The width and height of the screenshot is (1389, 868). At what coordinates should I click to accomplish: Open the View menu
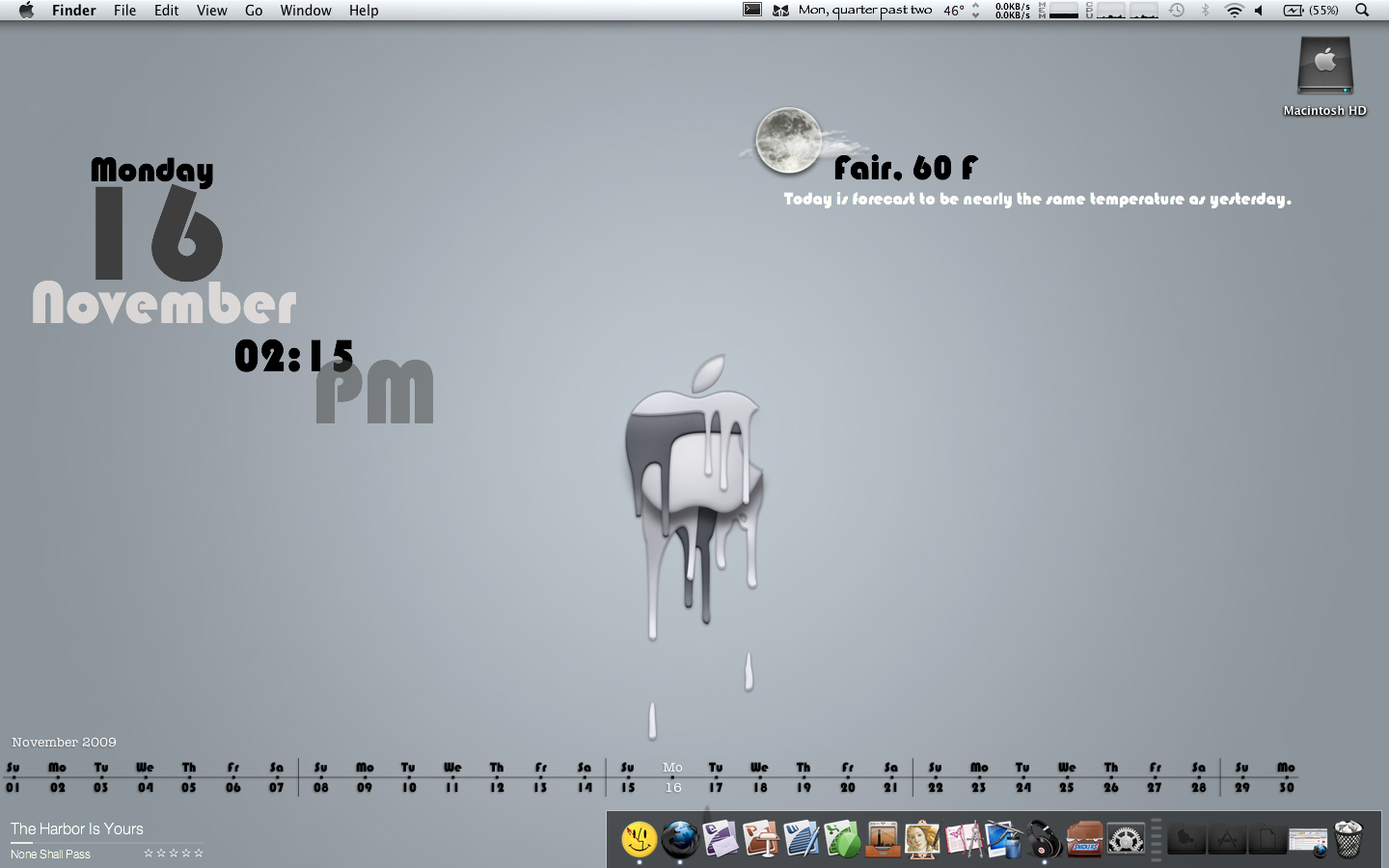pos(212,11)
